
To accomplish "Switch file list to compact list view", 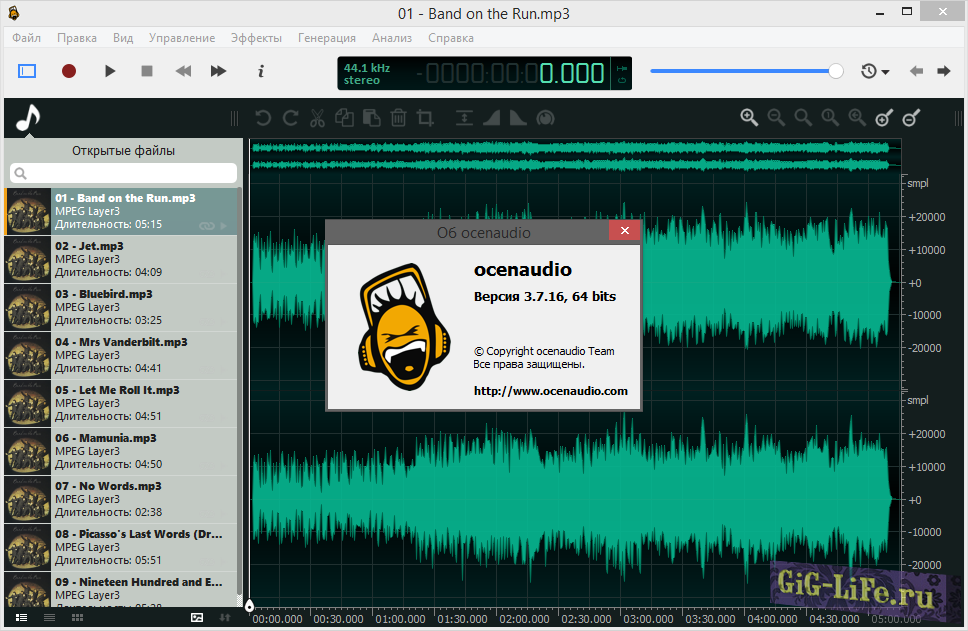I will coord(49,618).
